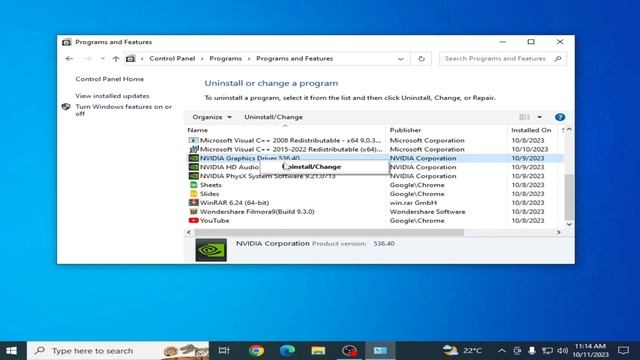Image resolution: width=640 pixels, height=360 pixels.
Task: Click the 10/10/2023 installed date
Action: pos(530,149)
